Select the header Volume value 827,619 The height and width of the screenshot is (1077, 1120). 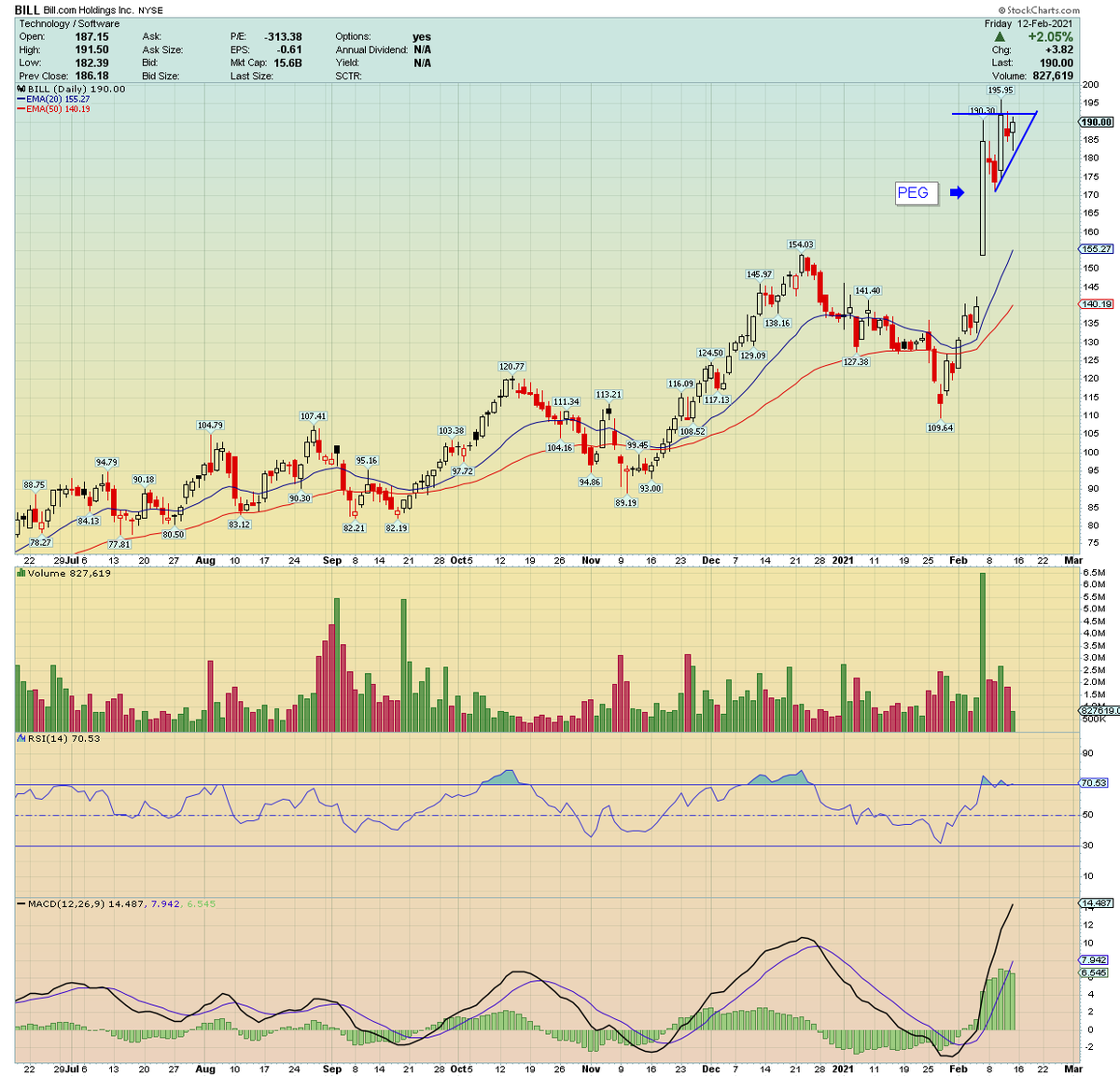tap(1051, 76)
